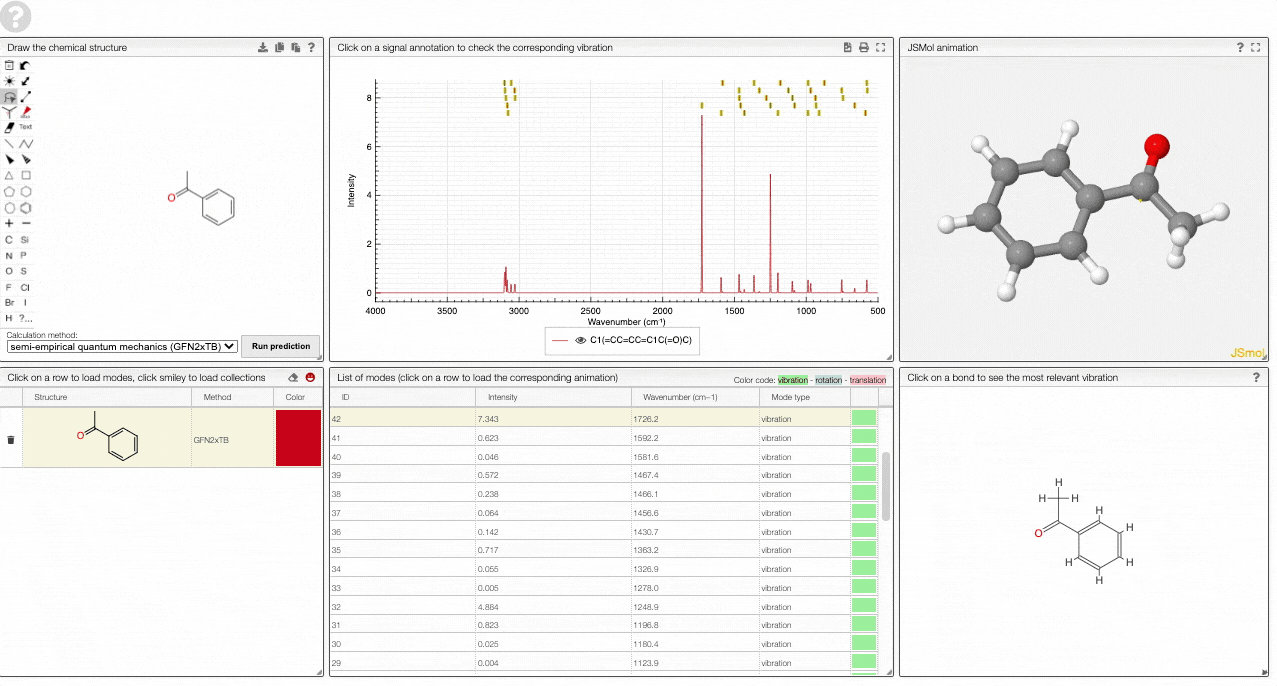Click the red color swatch for GFN2xTB
The height and width of the screenshot is (686, 1277).
click(x=298, y=439)
